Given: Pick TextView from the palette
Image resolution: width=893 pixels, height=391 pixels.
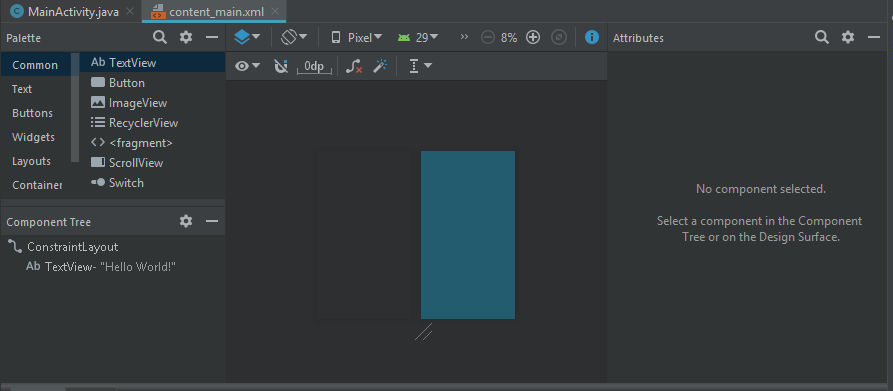Looking at the screenshot, I should (x=153, y=63).
